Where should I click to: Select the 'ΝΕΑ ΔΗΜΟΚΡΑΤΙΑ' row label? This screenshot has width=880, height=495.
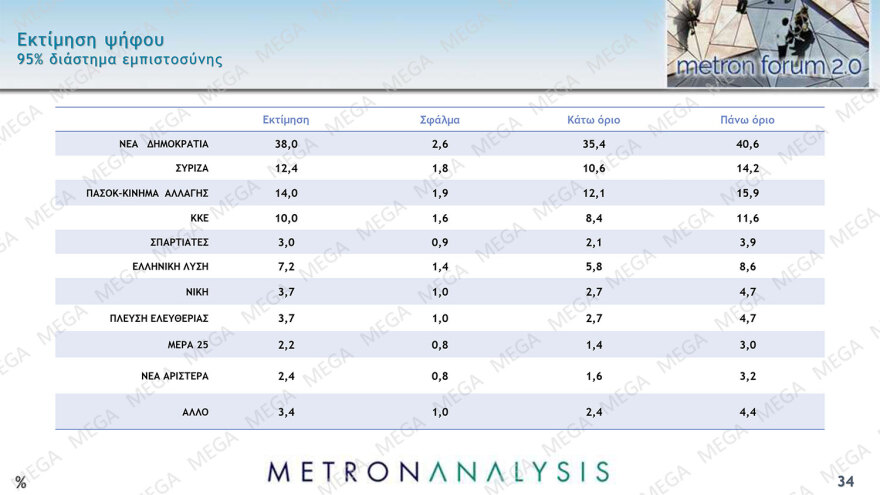(x=163, y=144)
